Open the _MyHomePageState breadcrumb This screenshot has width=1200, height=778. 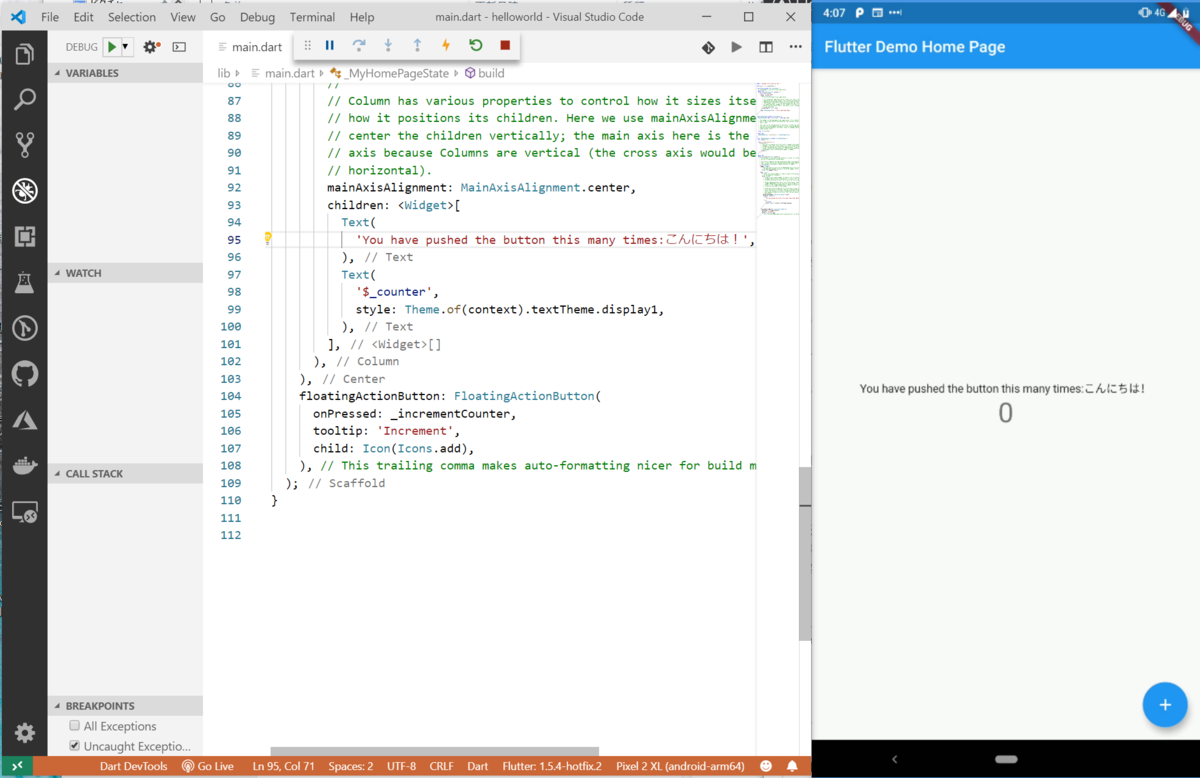coord(390,73)
